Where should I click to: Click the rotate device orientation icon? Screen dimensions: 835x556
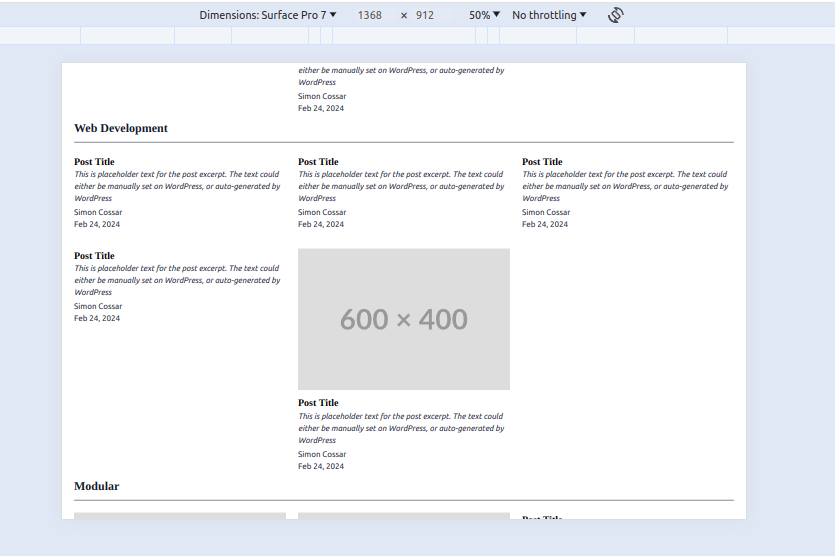pyautogui.click(x=616, y=15)
